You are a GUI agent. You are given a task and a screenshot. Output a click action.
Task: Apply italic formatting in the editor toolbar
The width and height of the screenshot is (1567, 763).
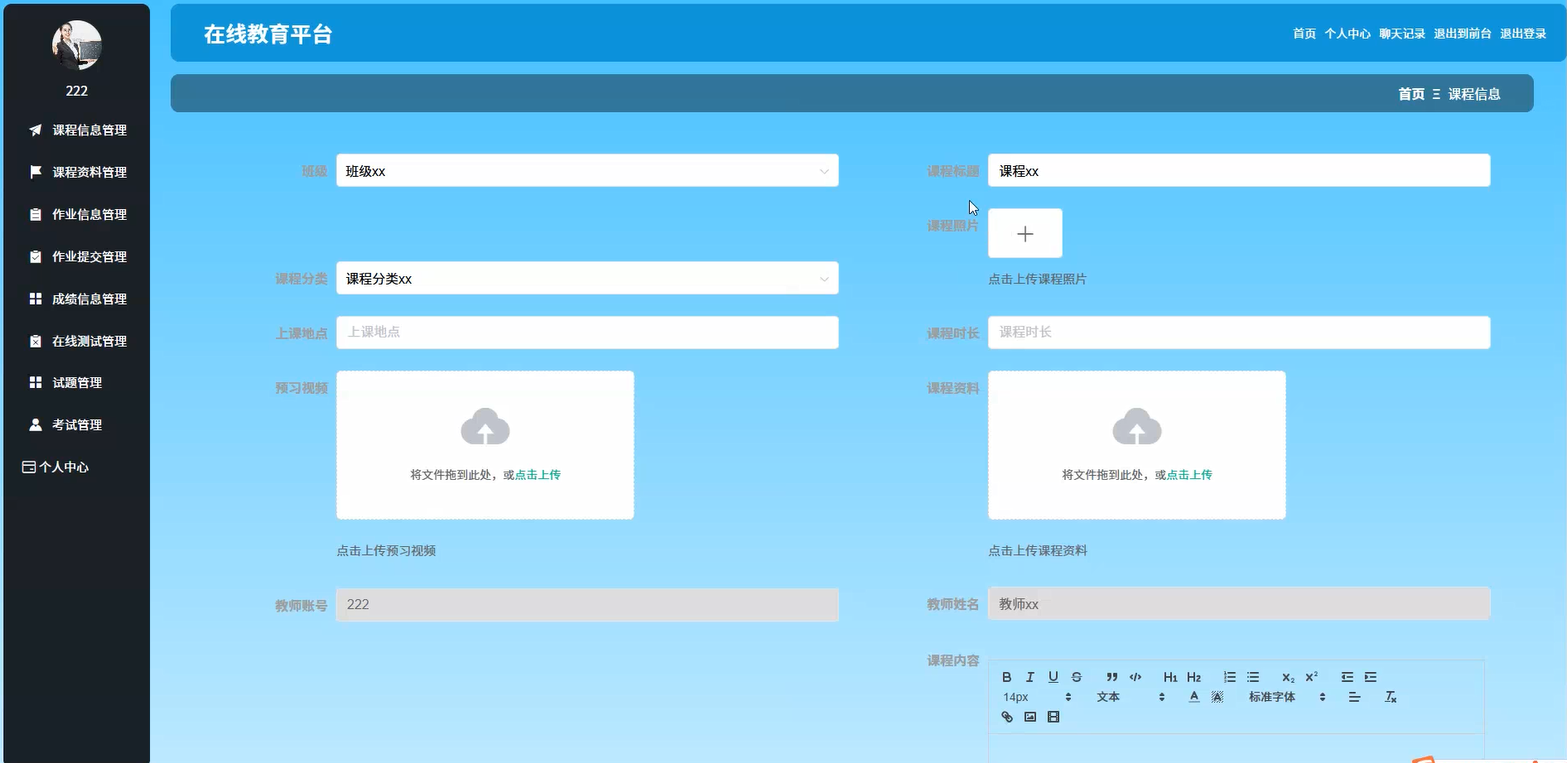click(1030, 677)
